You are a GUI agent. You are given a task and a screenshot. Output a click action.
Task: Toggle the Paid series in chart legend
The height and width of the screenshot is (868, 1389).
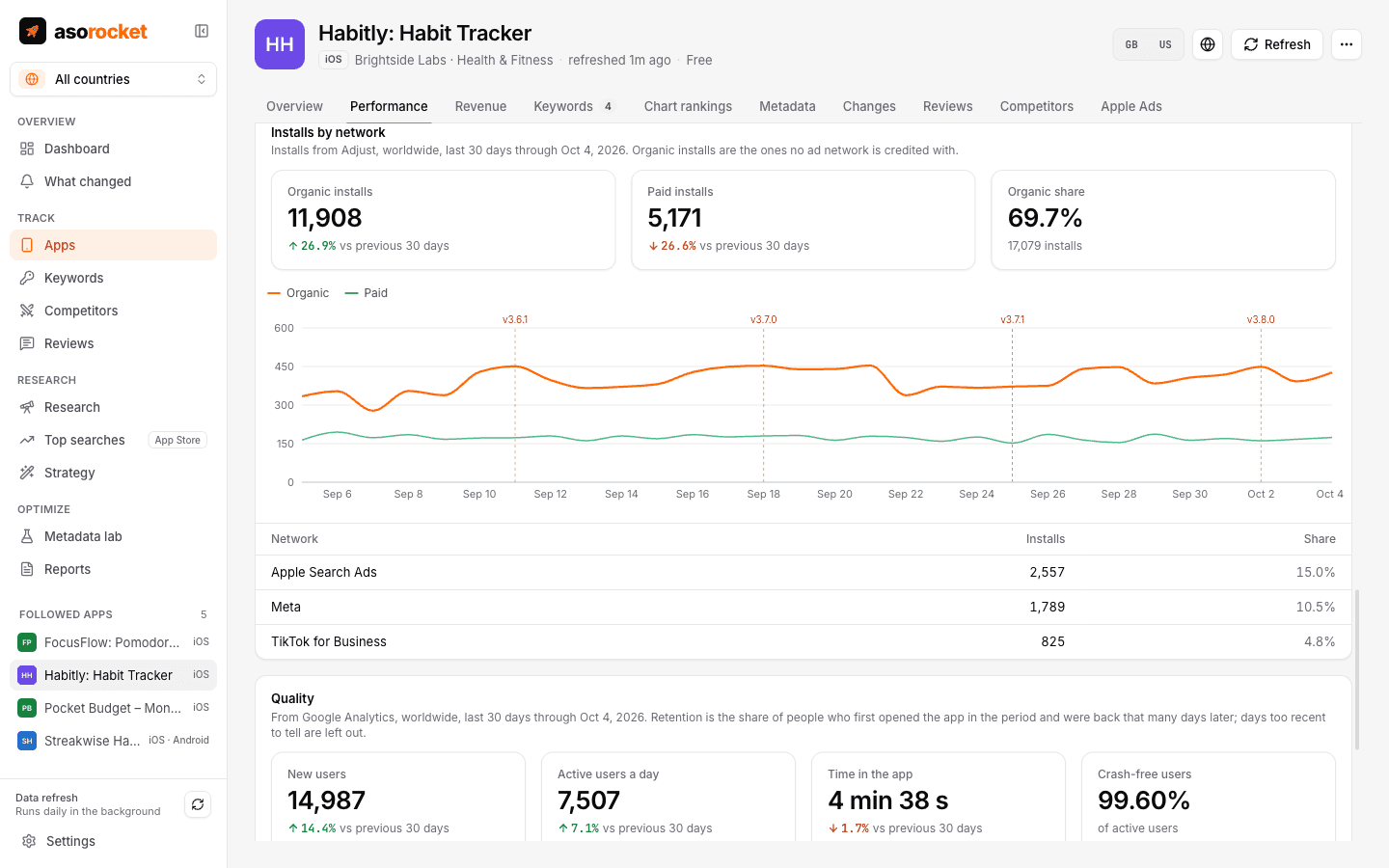pyautogui.click(x=367, y=293)
